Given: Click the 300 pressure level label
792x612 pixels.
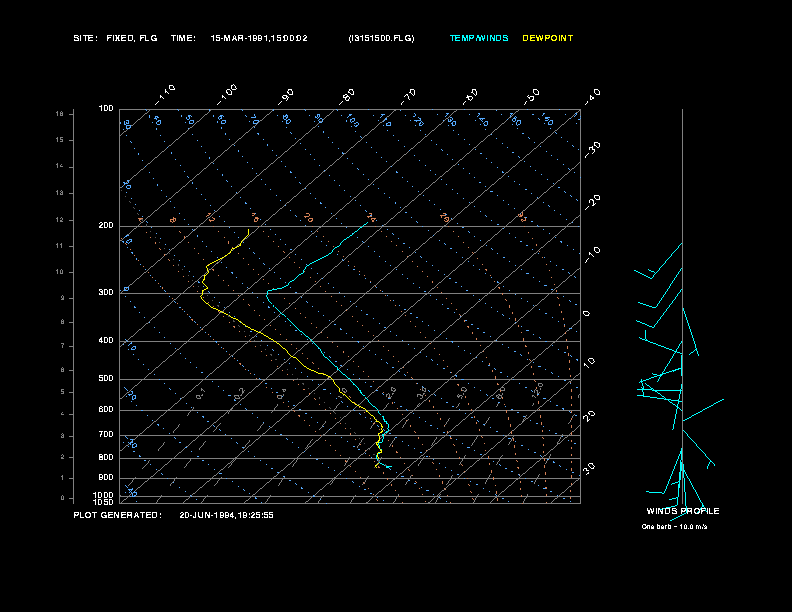Looking at the screenshot, I should [106, 292].
